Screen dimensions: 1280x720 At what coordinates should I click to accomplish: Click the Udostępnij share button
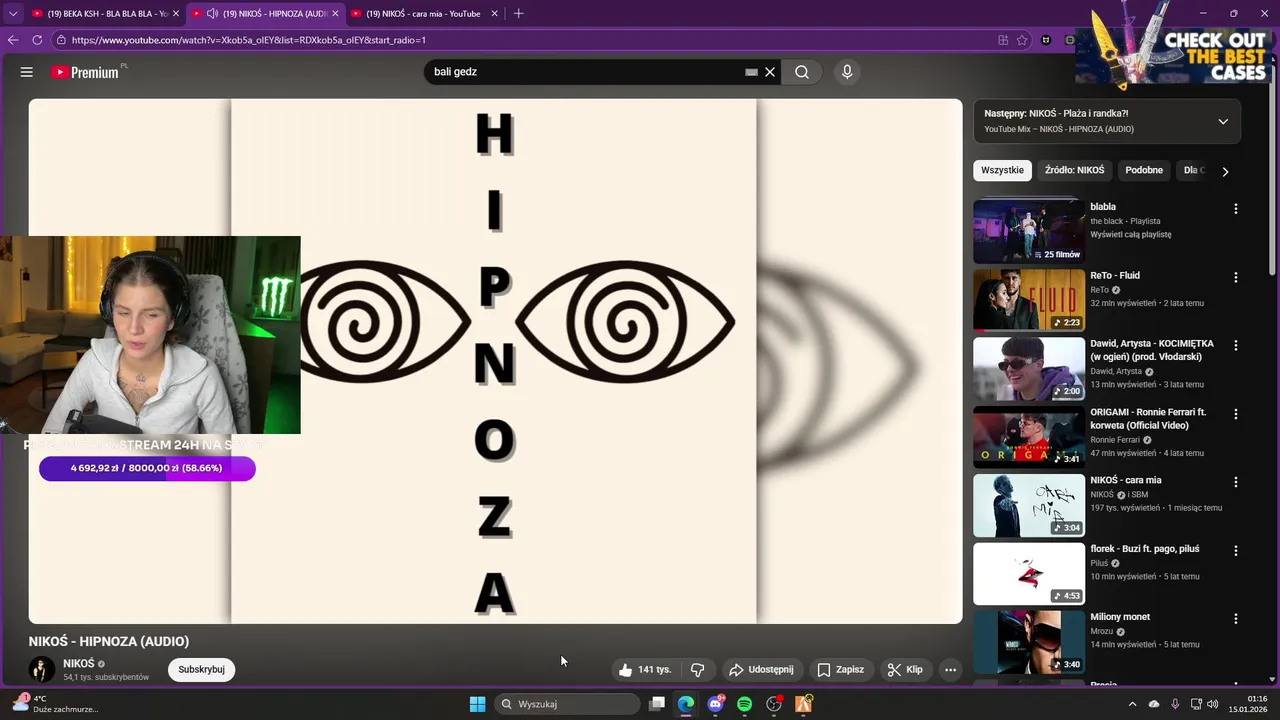tap(761, 670)
